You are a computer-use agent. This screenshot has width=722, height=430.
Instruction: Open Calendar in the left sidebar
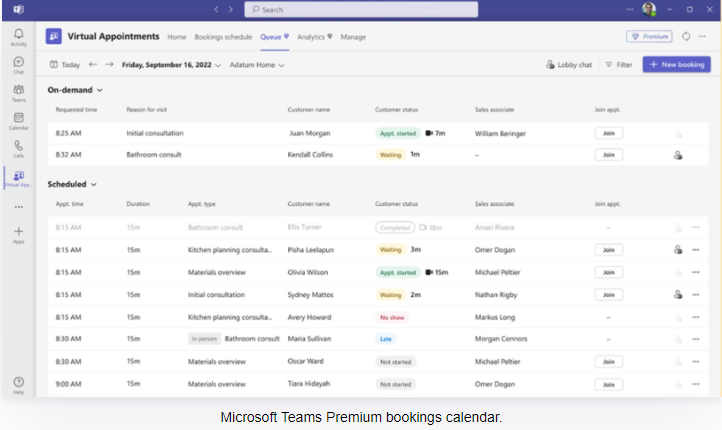tap(18, 121)
